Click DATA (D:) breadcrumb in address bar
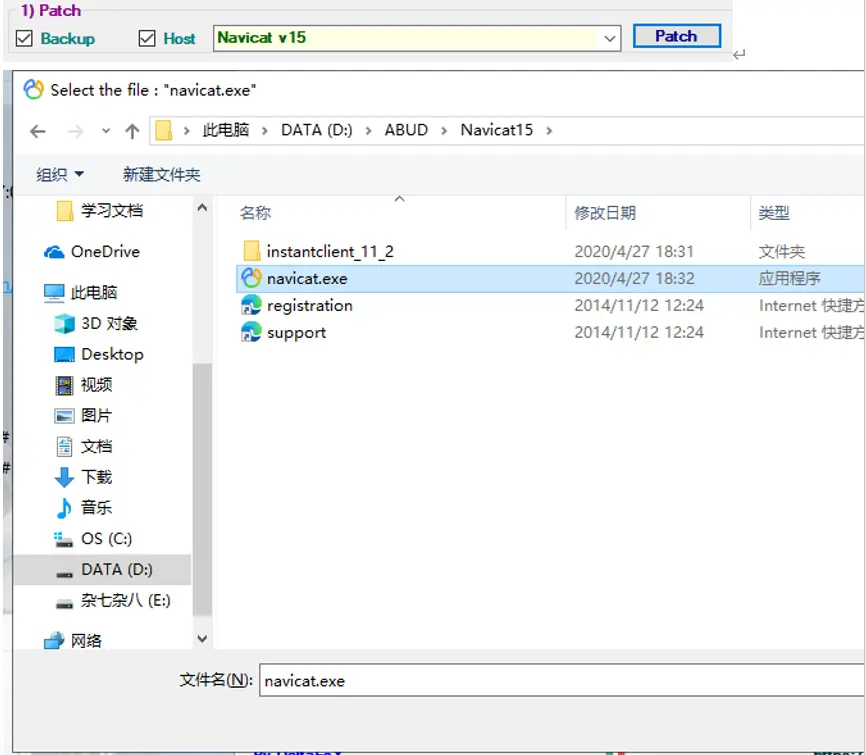This screenshot has height=755, width=866. (316, 130)
